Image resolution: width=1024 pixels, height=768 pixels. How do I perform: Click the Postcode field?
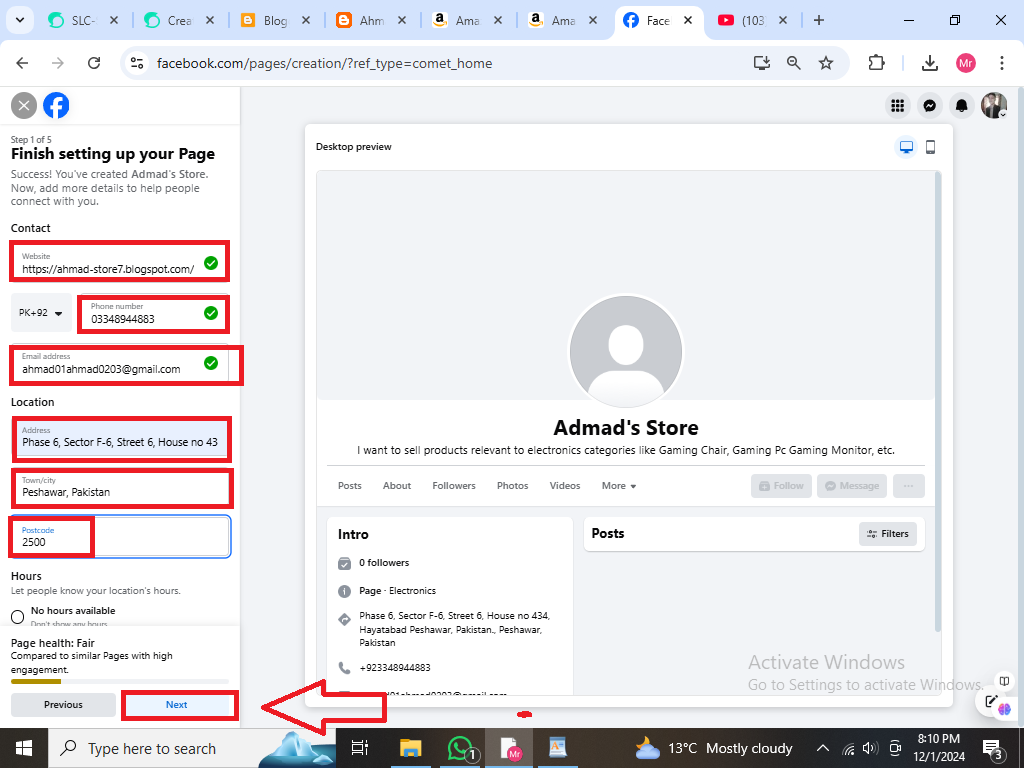[x=120, y=536]
